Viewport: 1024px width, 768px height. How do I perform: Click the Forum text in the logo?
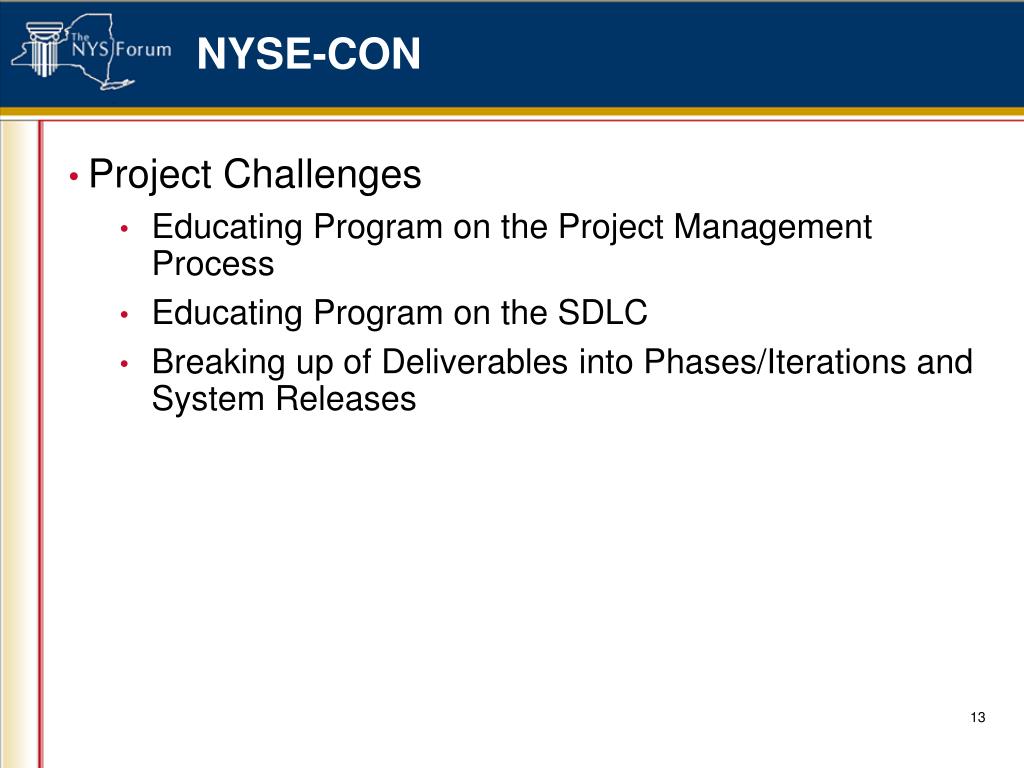click(x=144, y=49)
